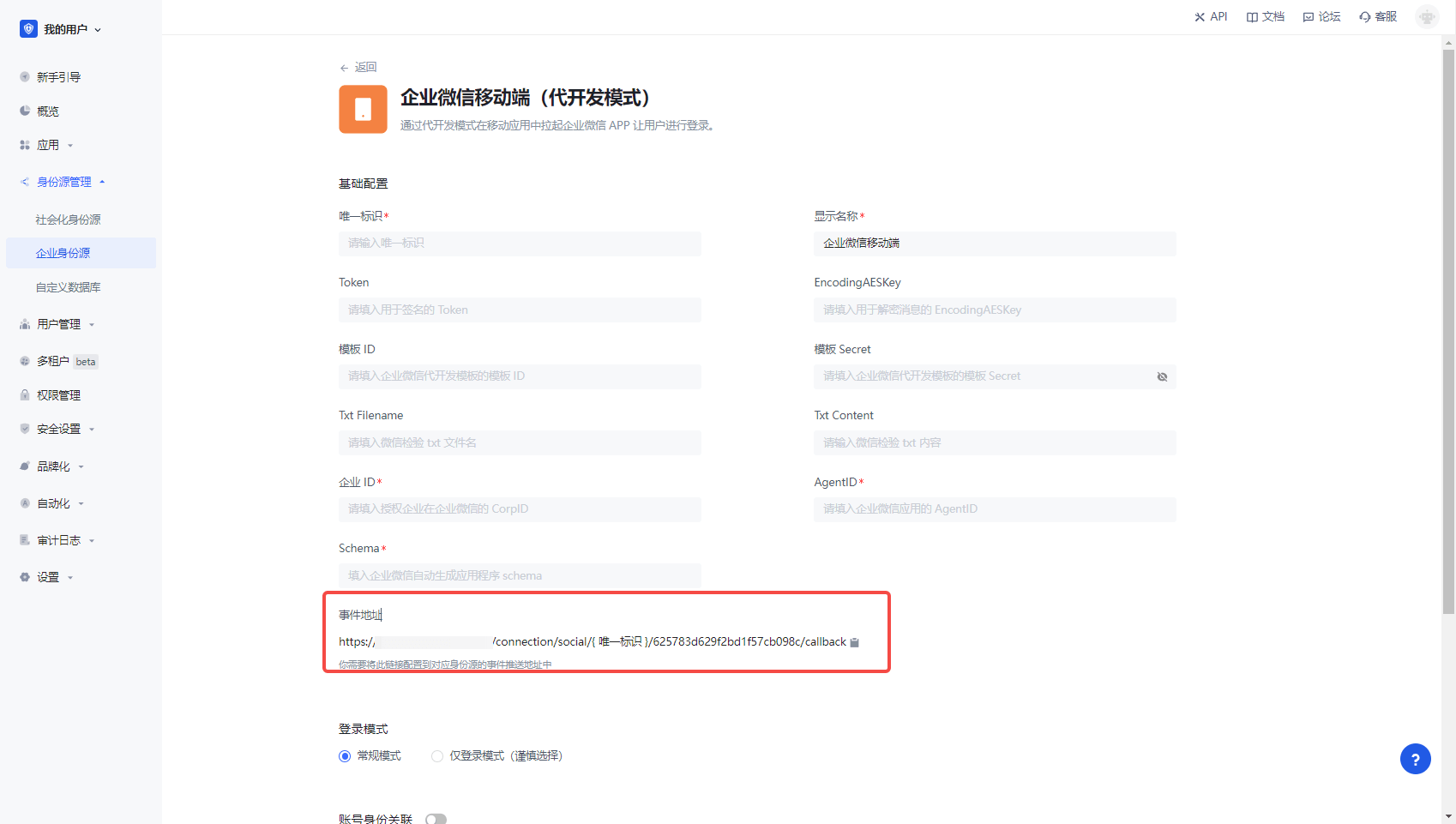The width and height of the screenshot is (1456, 824).
Task: Expand the 用户管理 sidebar menu
Action: tap(58, 324)
